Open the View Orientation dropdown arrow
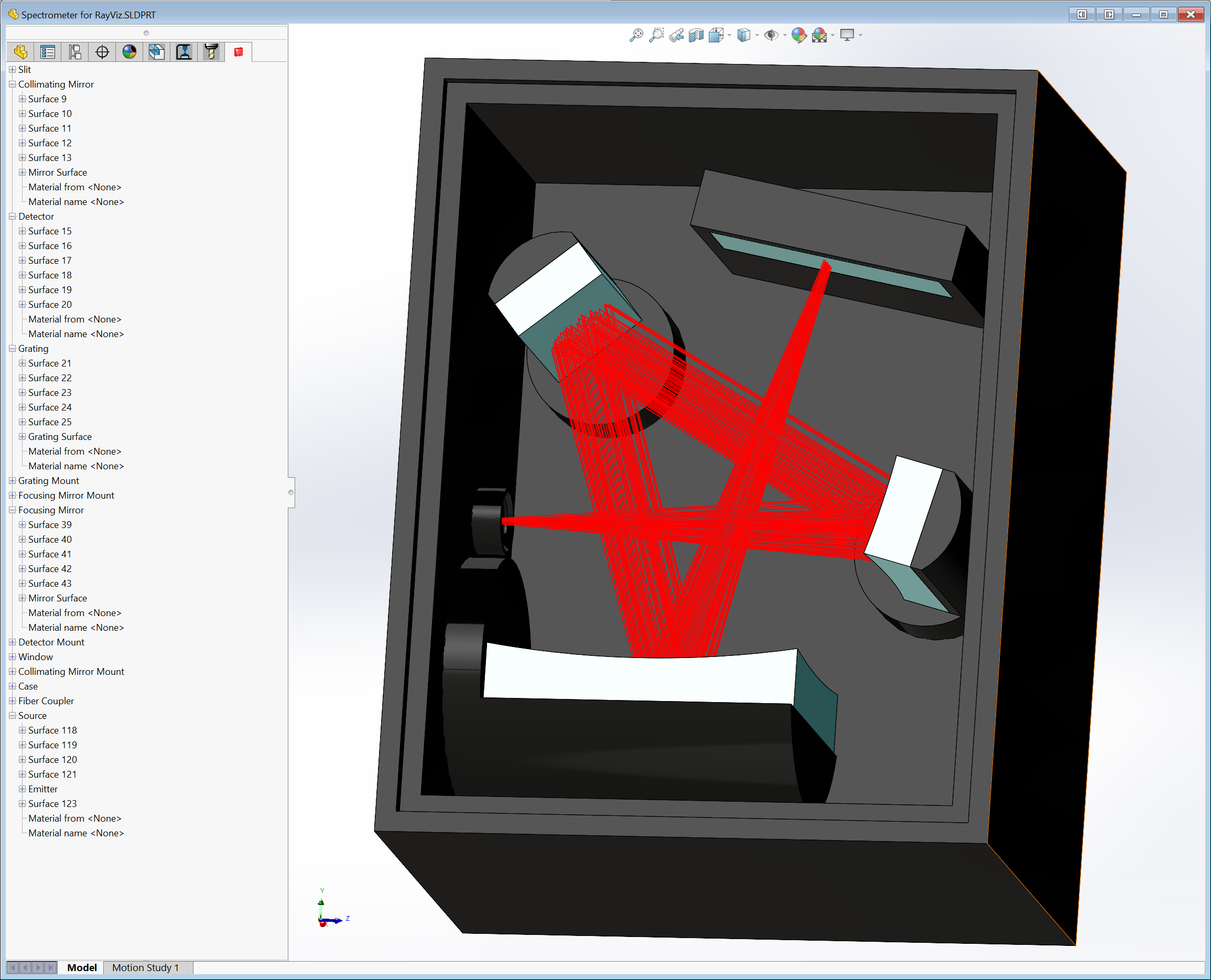 730,36
